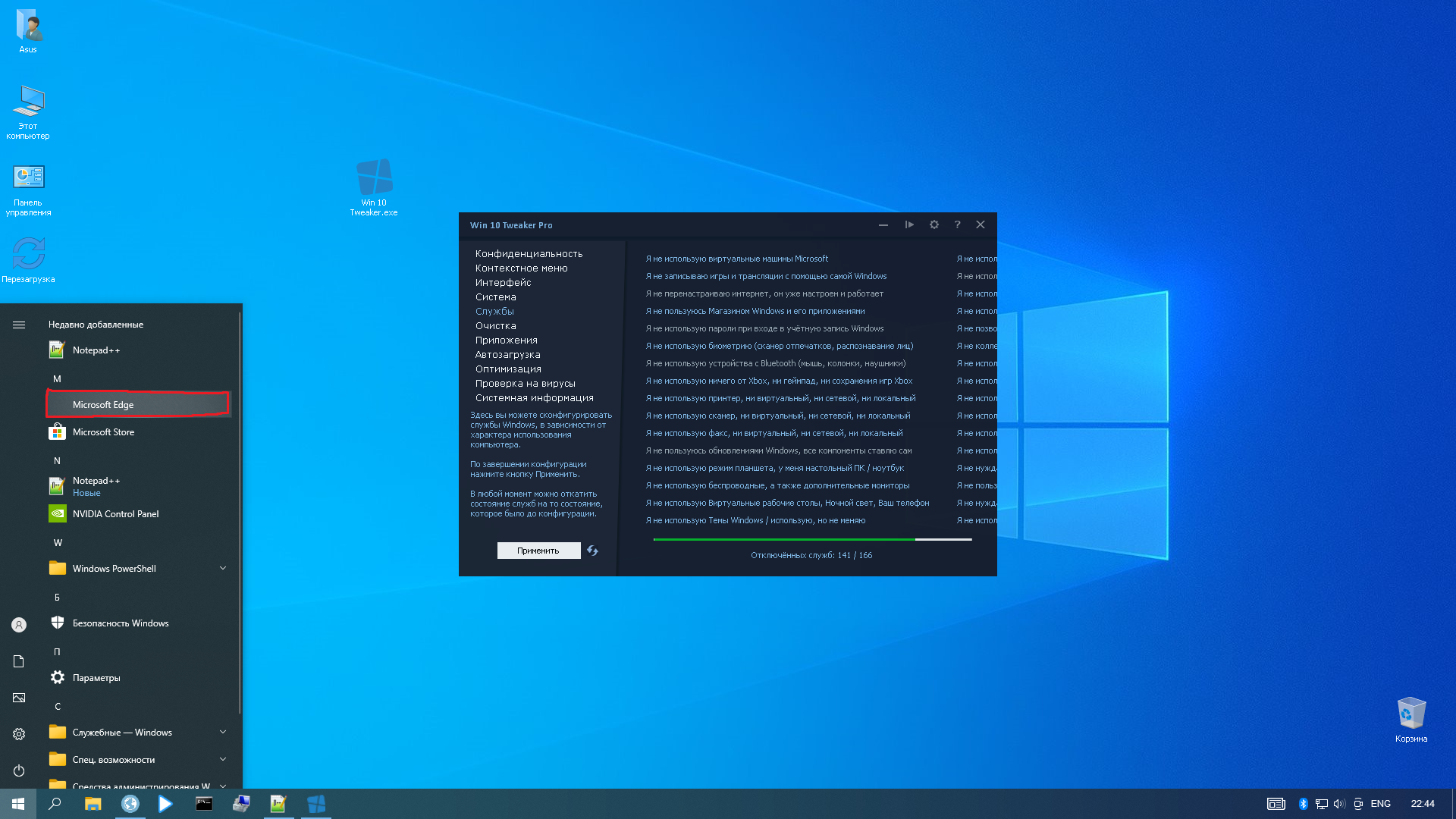Open Settings gear in the Start menu rail
Viewport: 1456px width, 819px height.
19,734
